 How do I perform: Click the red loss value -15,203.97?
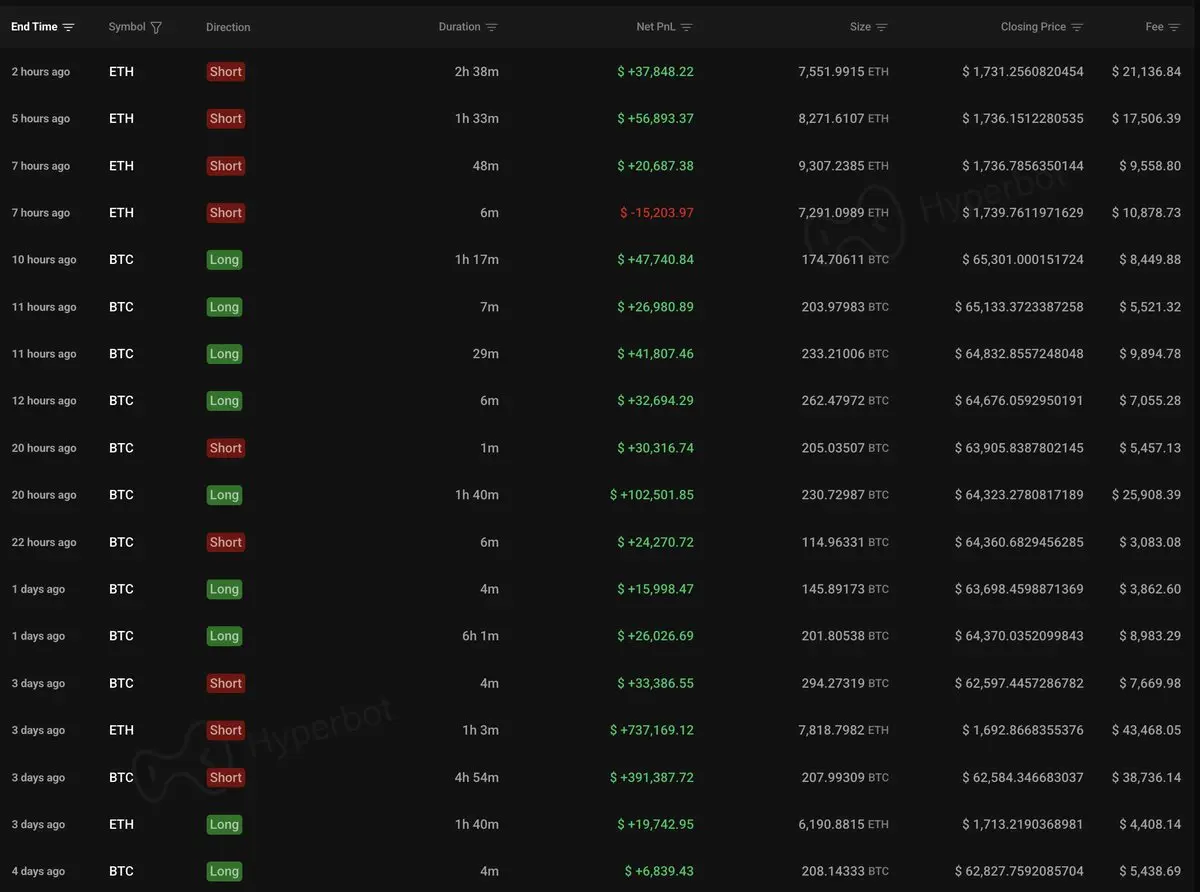657,213
